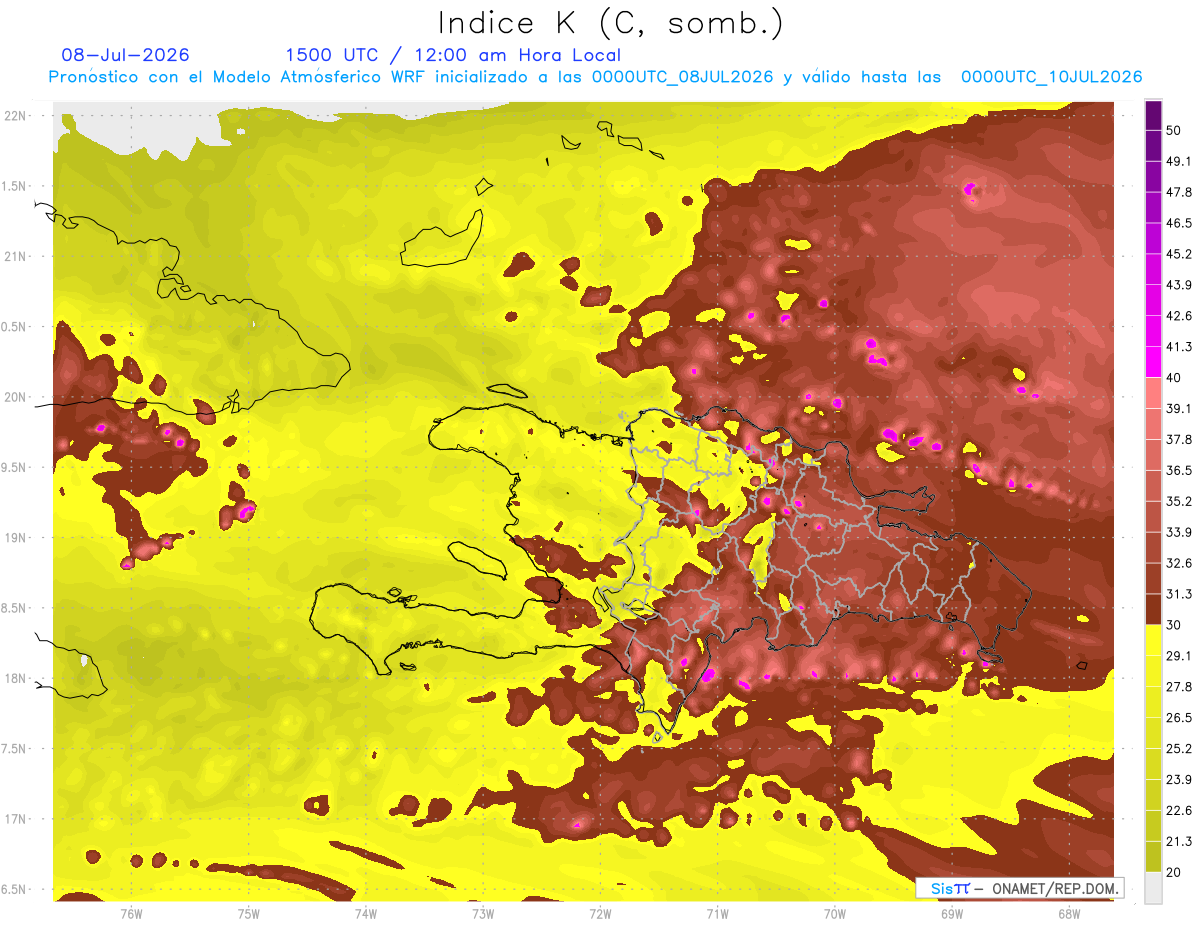Click the '42.6' color scale value

point(1178,316)
